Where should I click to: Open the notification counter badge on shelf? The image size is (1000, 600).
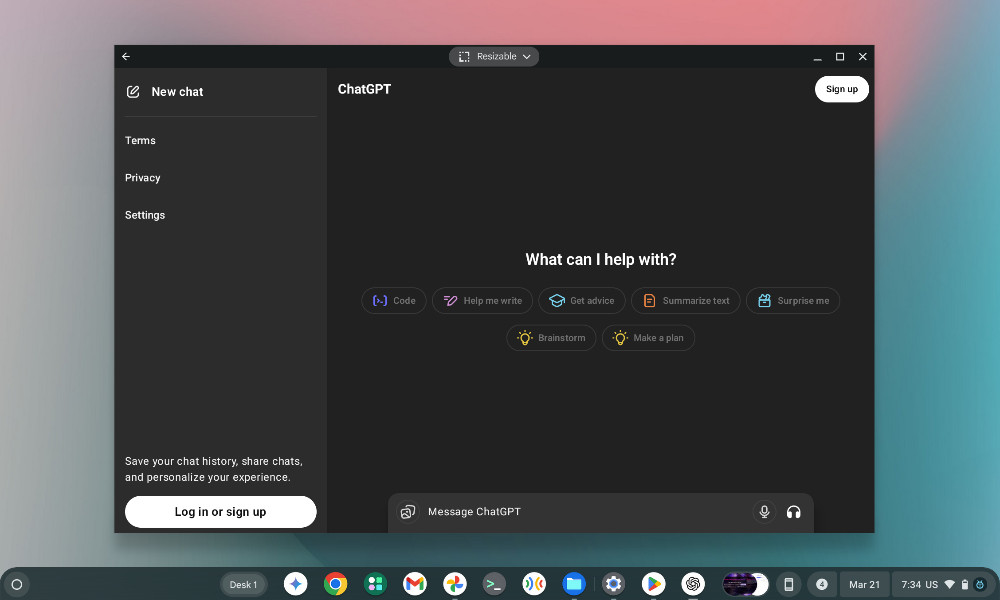click(x=821, y=584)
